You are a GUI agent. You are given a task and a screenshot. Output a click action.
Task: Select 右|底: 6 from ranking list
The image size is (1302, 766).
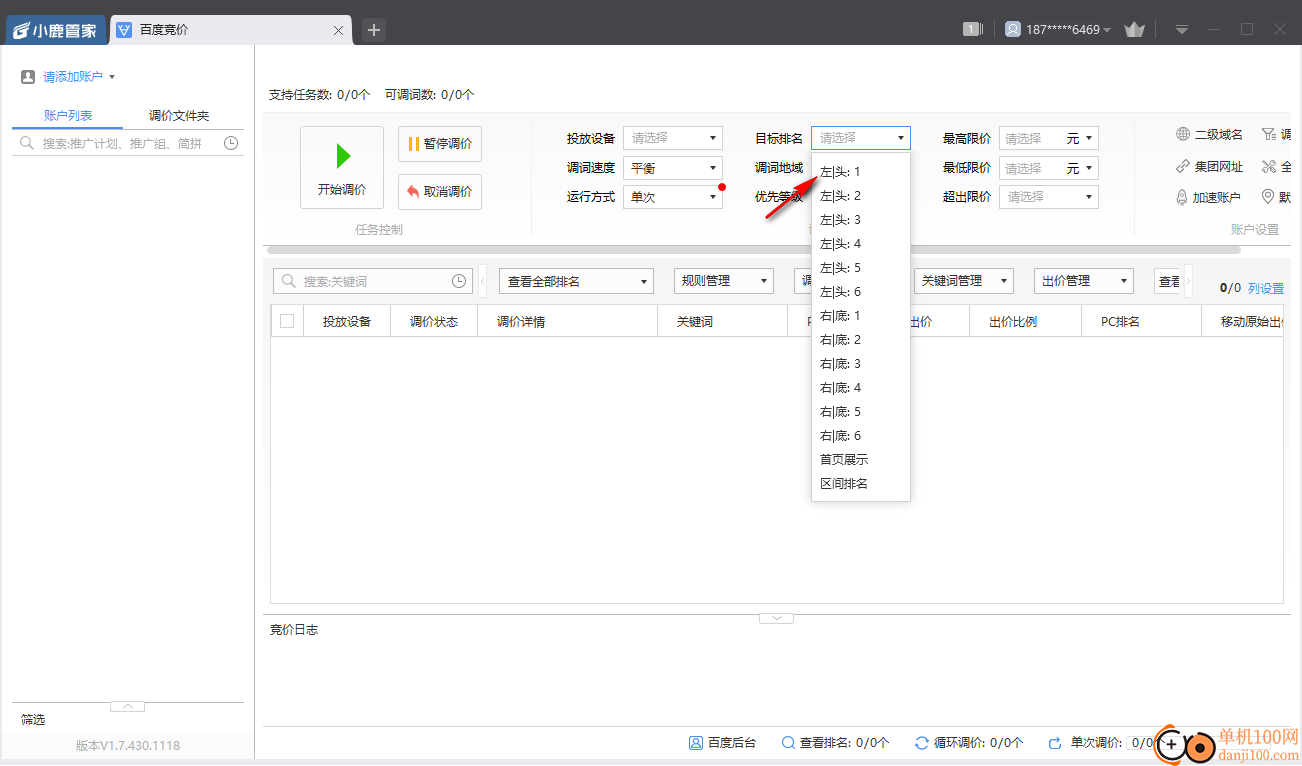[861, 436]
